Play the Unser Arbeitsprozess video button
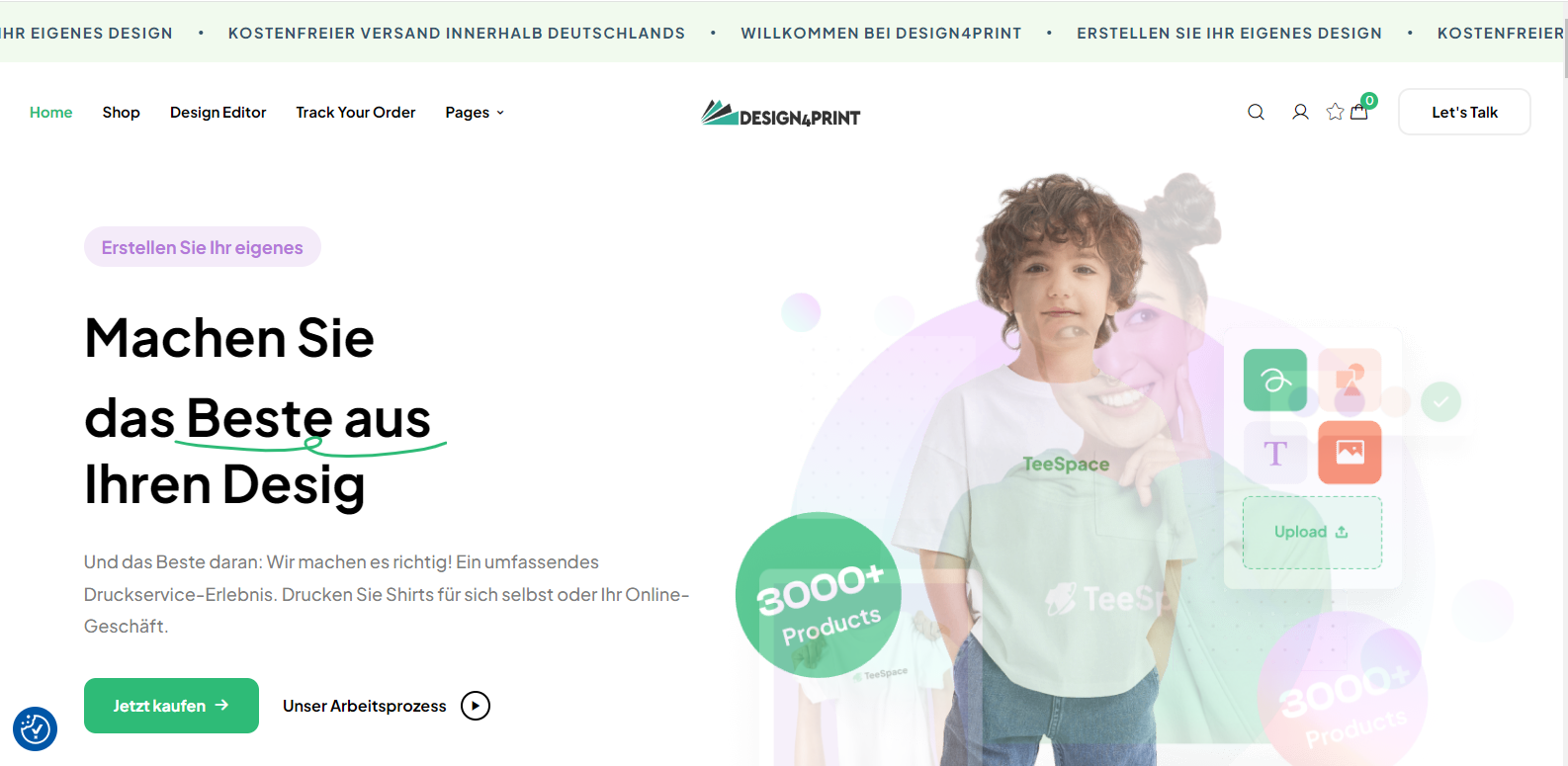 pyautogui.click(x=476, y=706)
